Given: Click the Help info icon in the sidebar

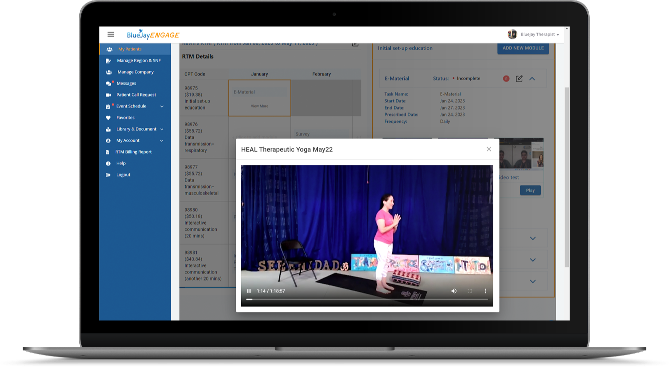Looking at the screenshot, I should pos(108,163).
